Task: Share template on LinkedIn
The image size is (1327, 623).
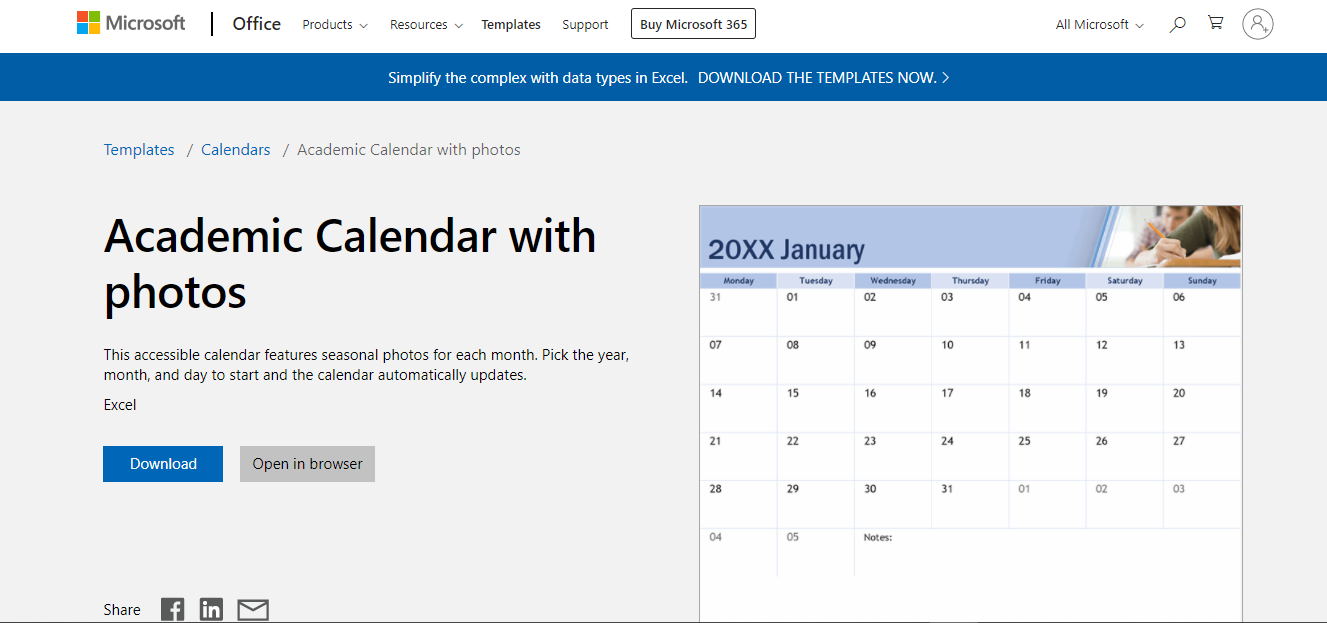Action: pos(211,609)
